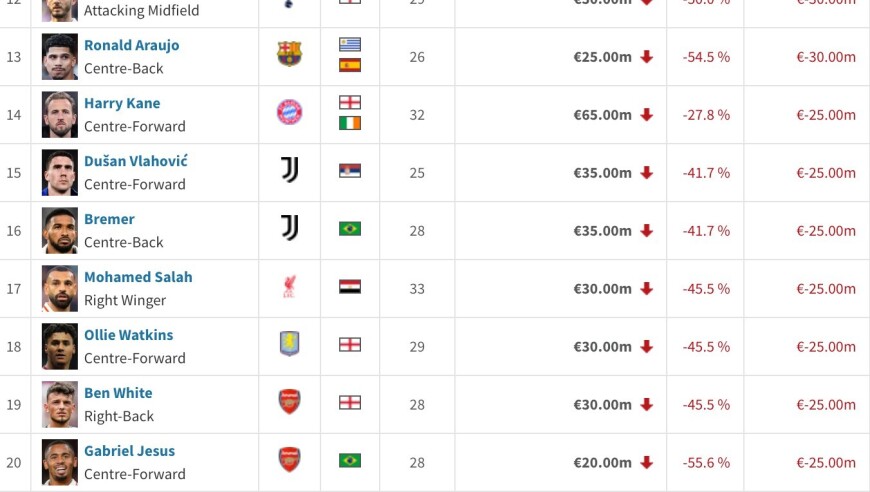Click the Uruguay flag for Ronald Araujo

[x=350, y=45]
